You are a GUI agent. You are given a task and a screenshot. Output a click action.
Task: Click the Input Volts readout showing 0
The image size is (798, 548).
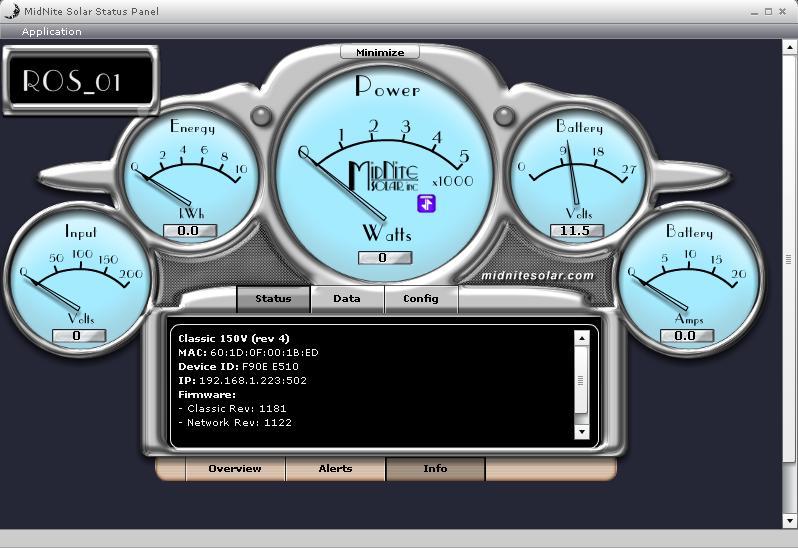coord(79,336)
